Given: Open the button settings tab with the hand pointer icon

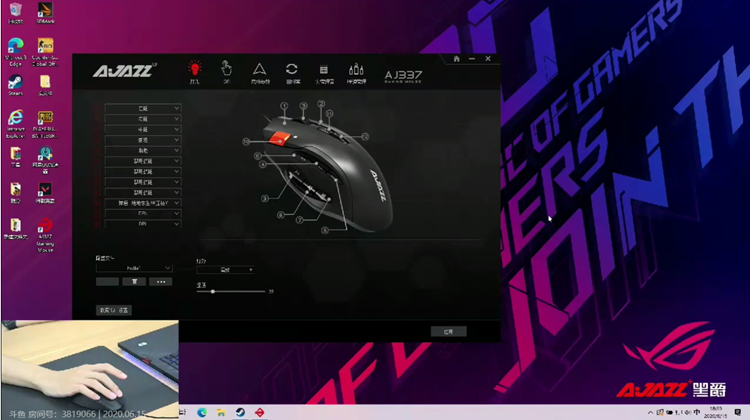Looking at the screenshot, I should tap(226, 72).
